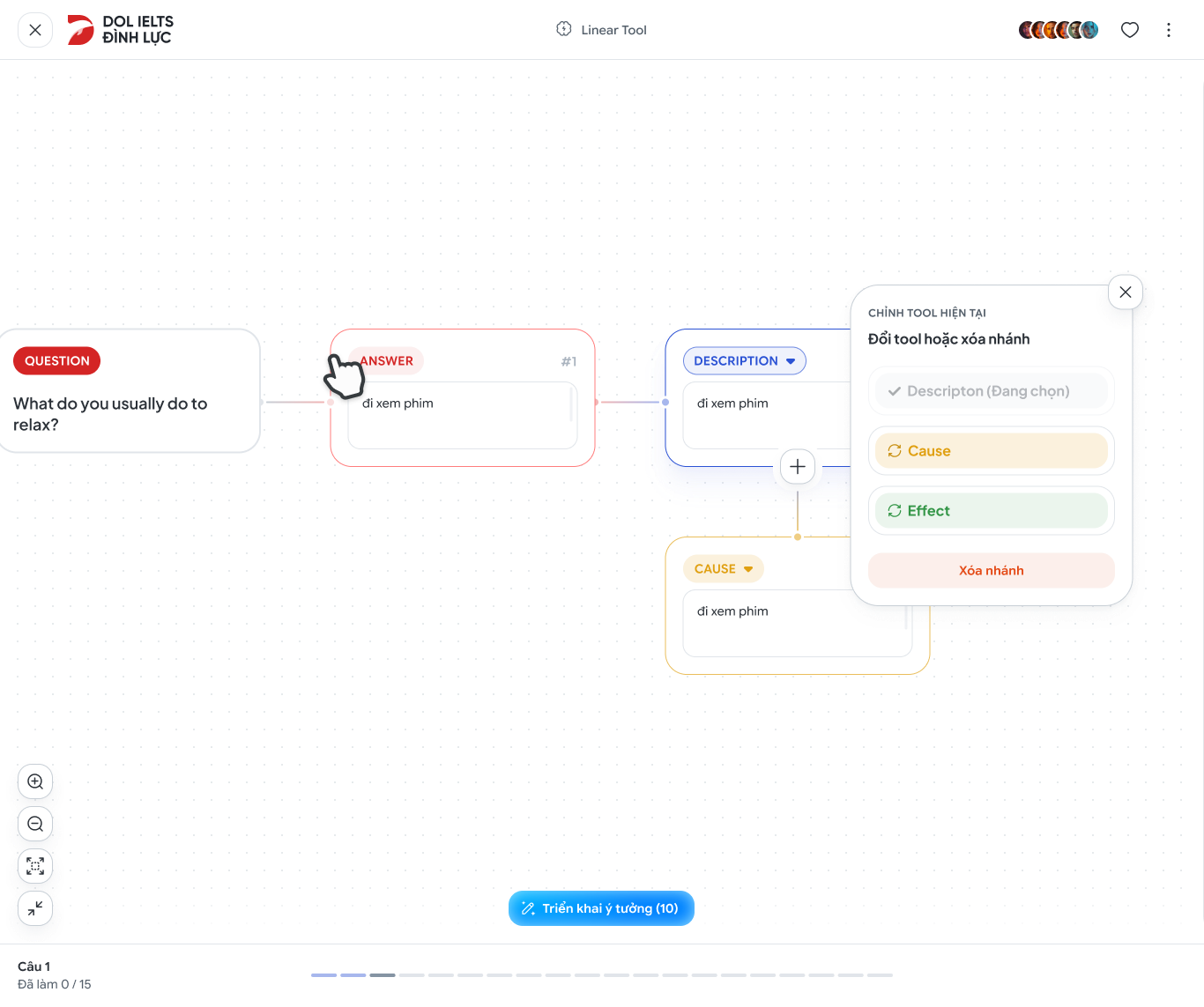Click the zoom in magnifier icon

pyautogui.click(x=35, y=781)
